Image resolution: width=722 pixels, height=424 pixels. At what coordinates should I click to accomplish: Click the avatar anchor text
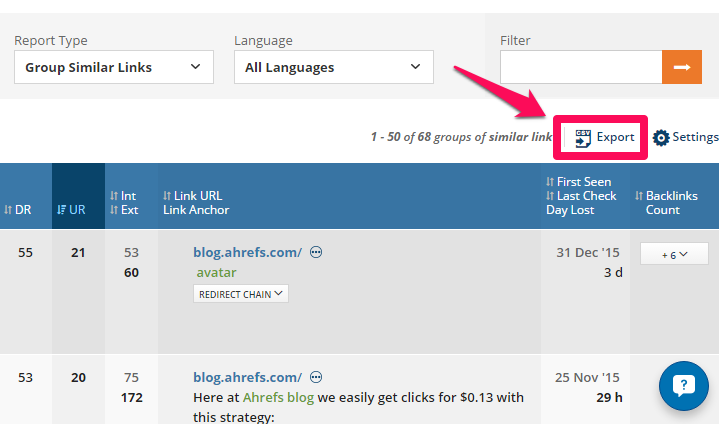(216, 273)
